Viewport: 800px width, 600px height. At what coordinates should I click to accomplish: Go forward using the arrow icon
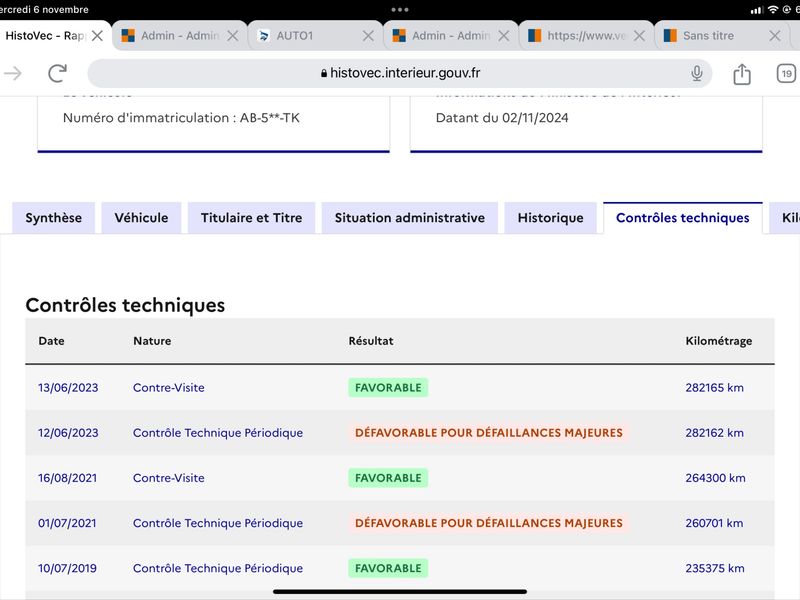[x=13, y=73]
